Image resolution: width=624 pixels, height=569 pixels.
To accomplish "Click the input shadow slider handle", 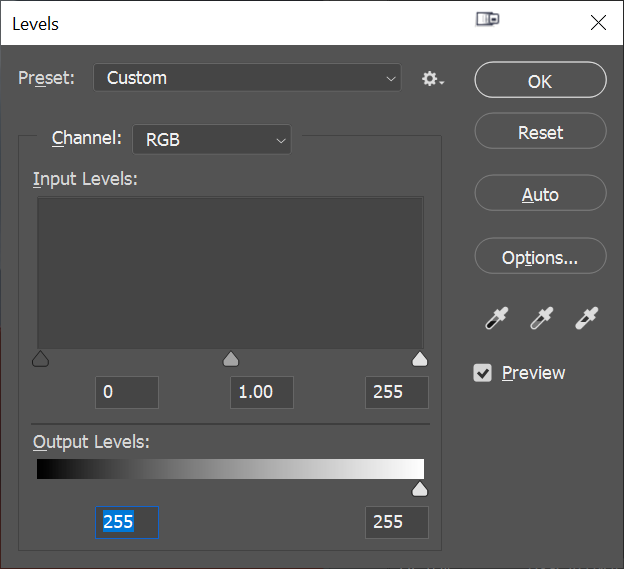I will (40, 359).
